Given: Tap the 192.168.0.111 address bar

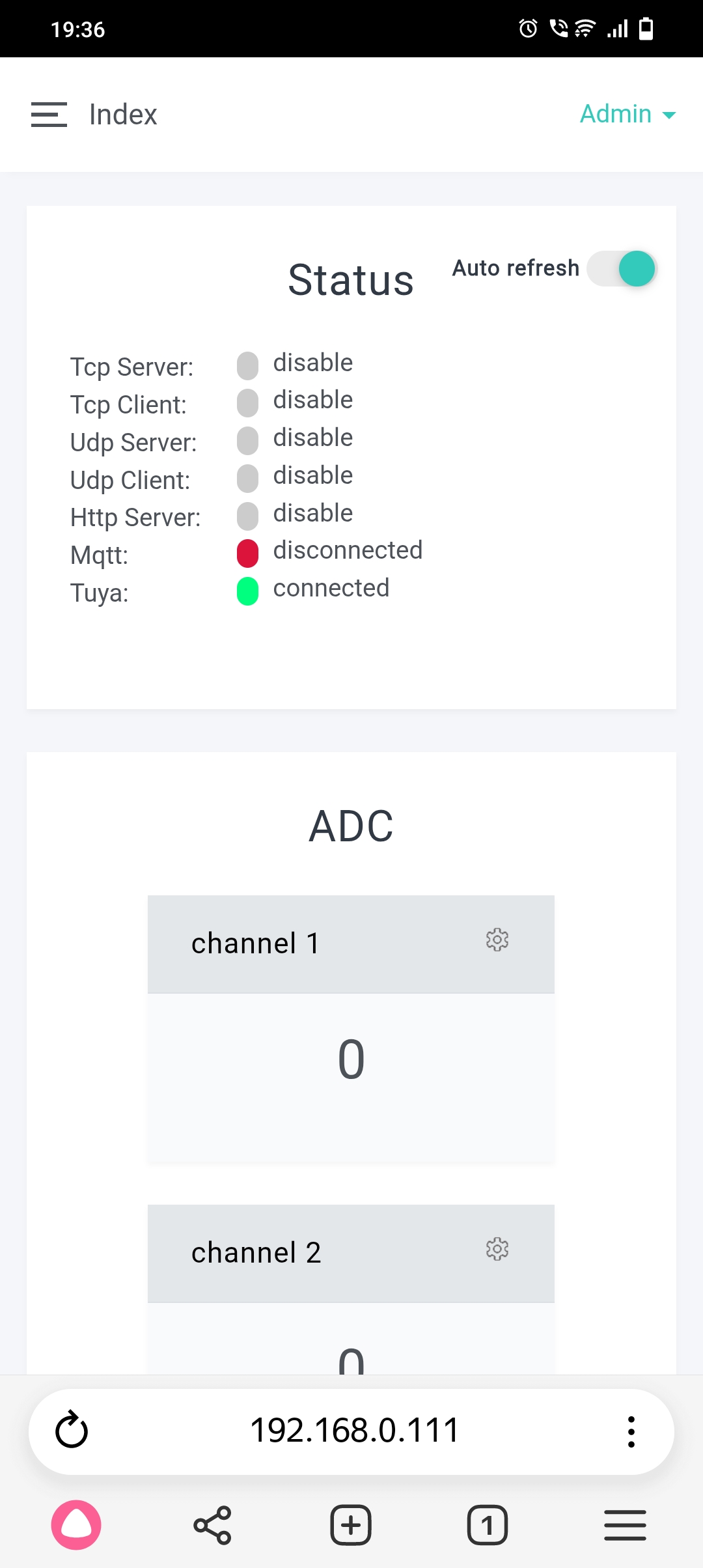Looking at the screenshot, I should (x=355, y=1431).
